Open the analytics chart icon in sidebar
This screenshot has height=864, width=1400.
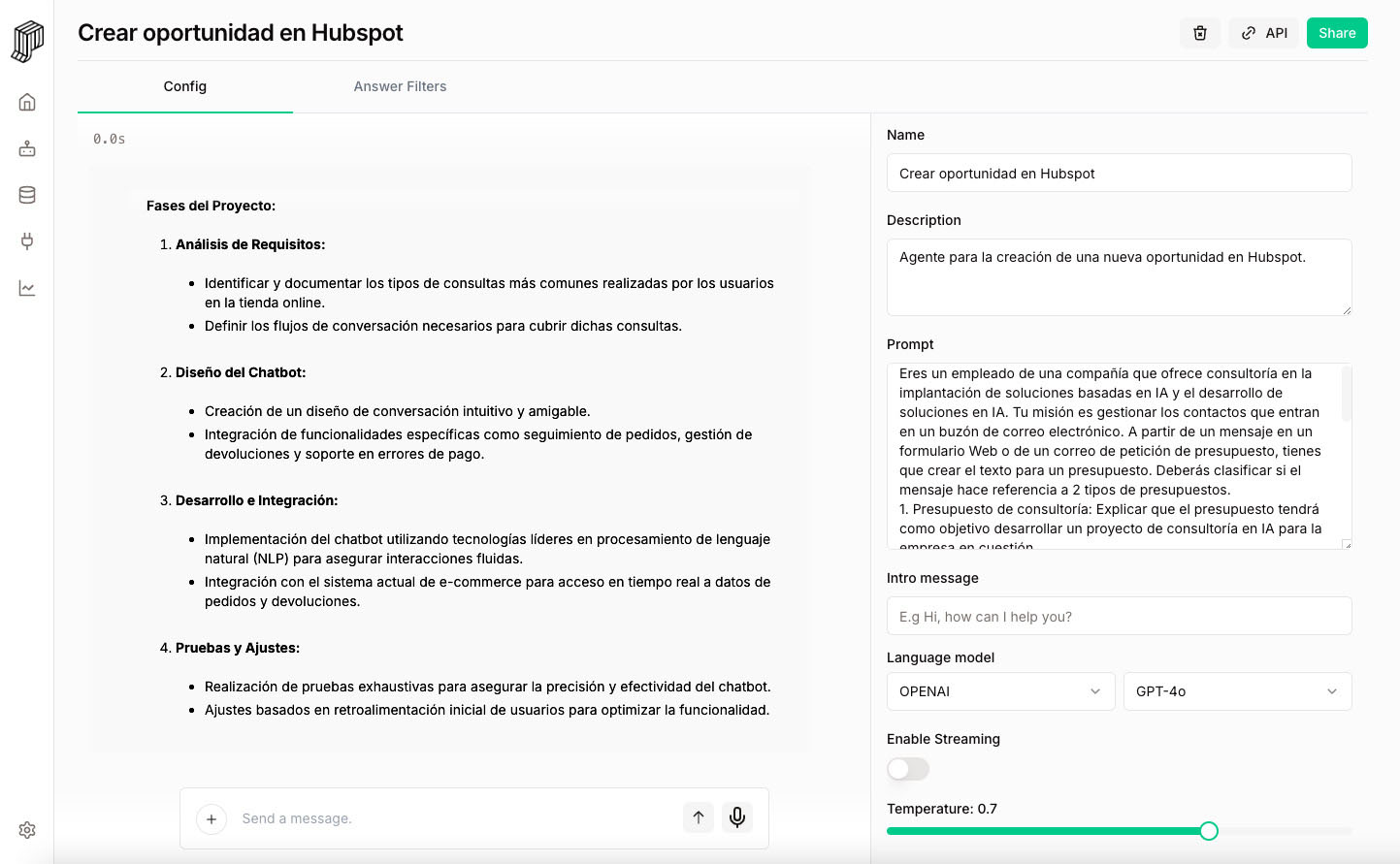[x=27, y=288]
